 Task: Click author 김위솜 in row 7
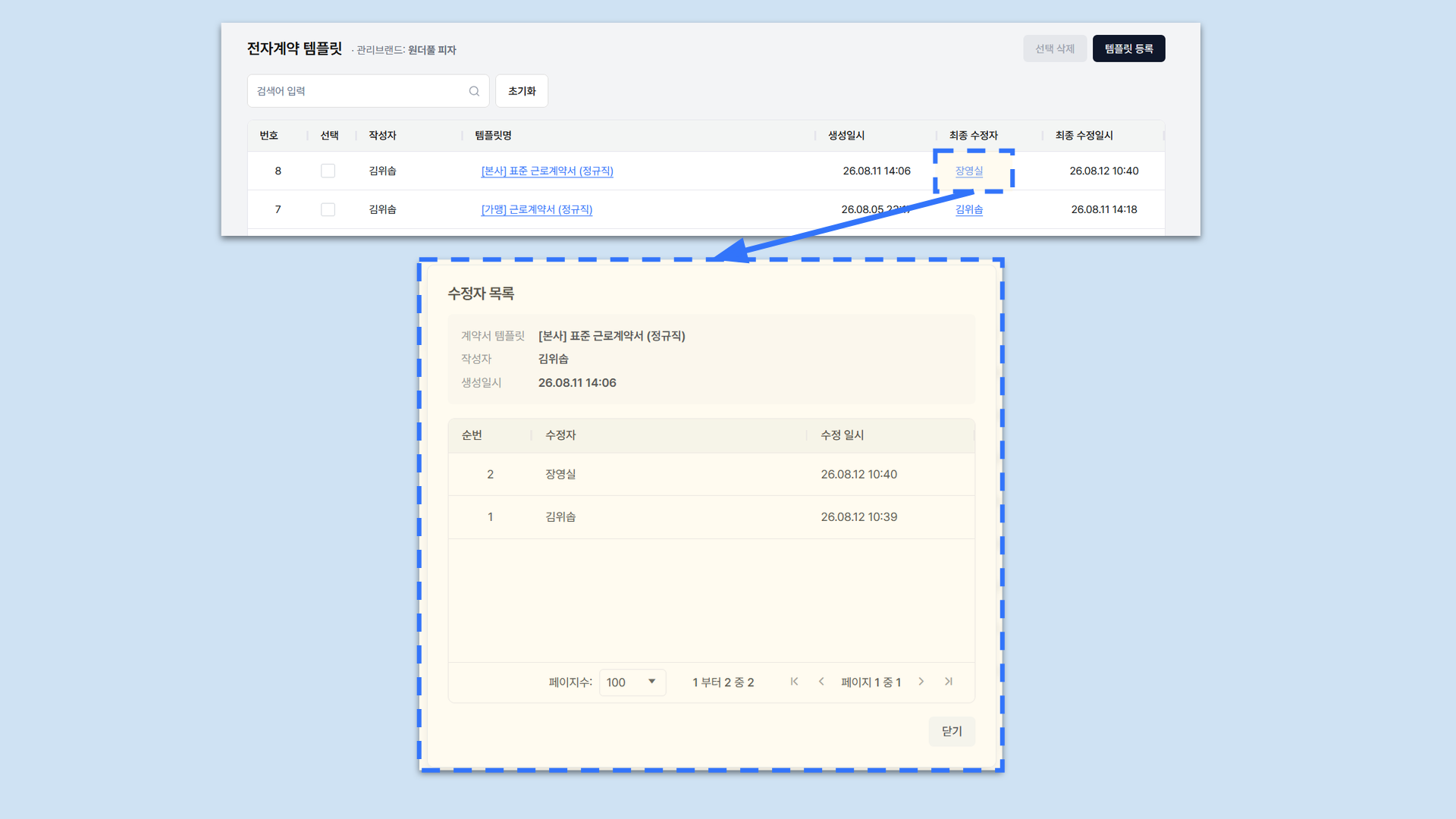[x=382, y=209]
